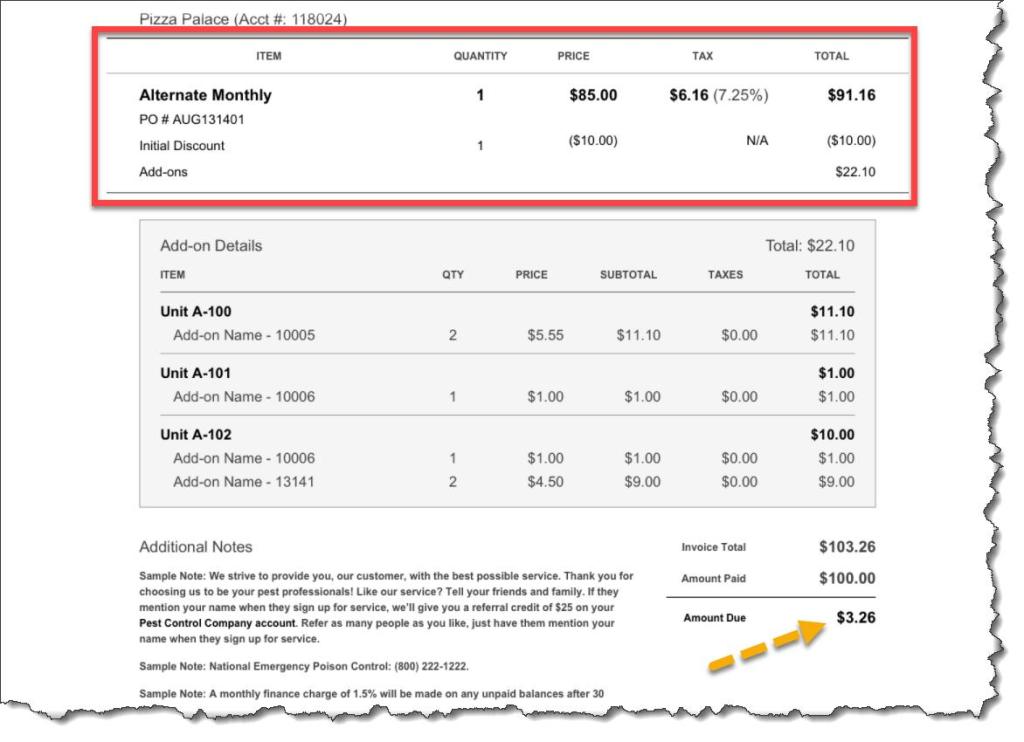1024x742 pixels.
Task: Click the Add-on Details Total: $22.10 label
Action: click(810, 246)
